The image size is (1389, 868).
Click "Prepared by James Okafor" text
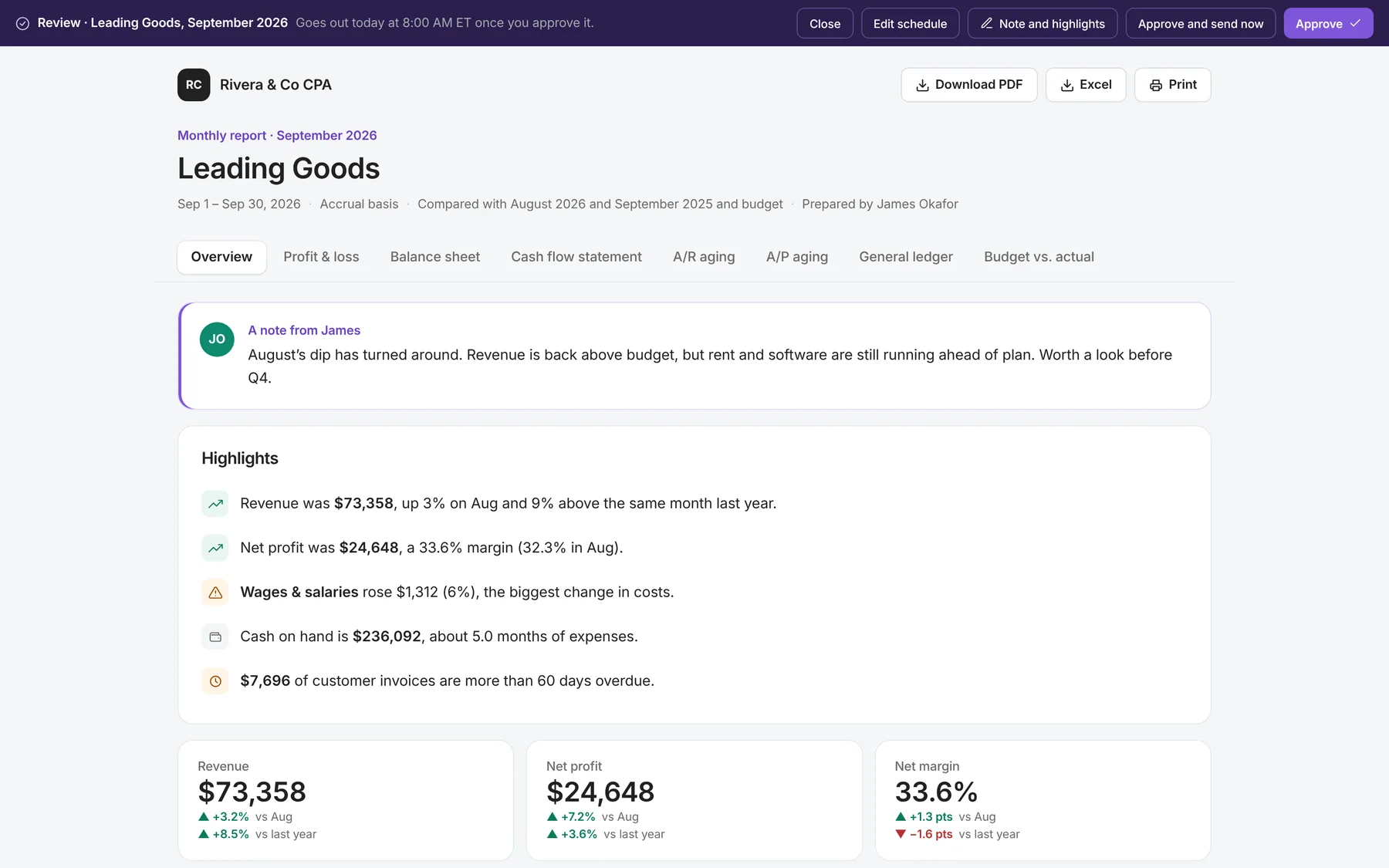click(x=880, y=204)
